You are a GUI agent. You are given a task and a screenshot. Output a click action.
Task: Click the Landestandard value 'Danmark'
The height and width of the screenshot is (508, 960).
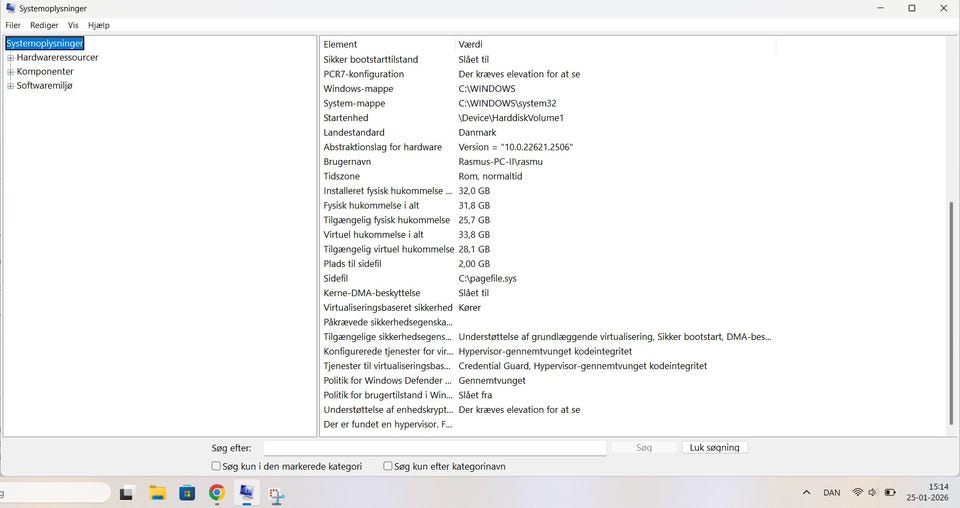pos(478,132)
